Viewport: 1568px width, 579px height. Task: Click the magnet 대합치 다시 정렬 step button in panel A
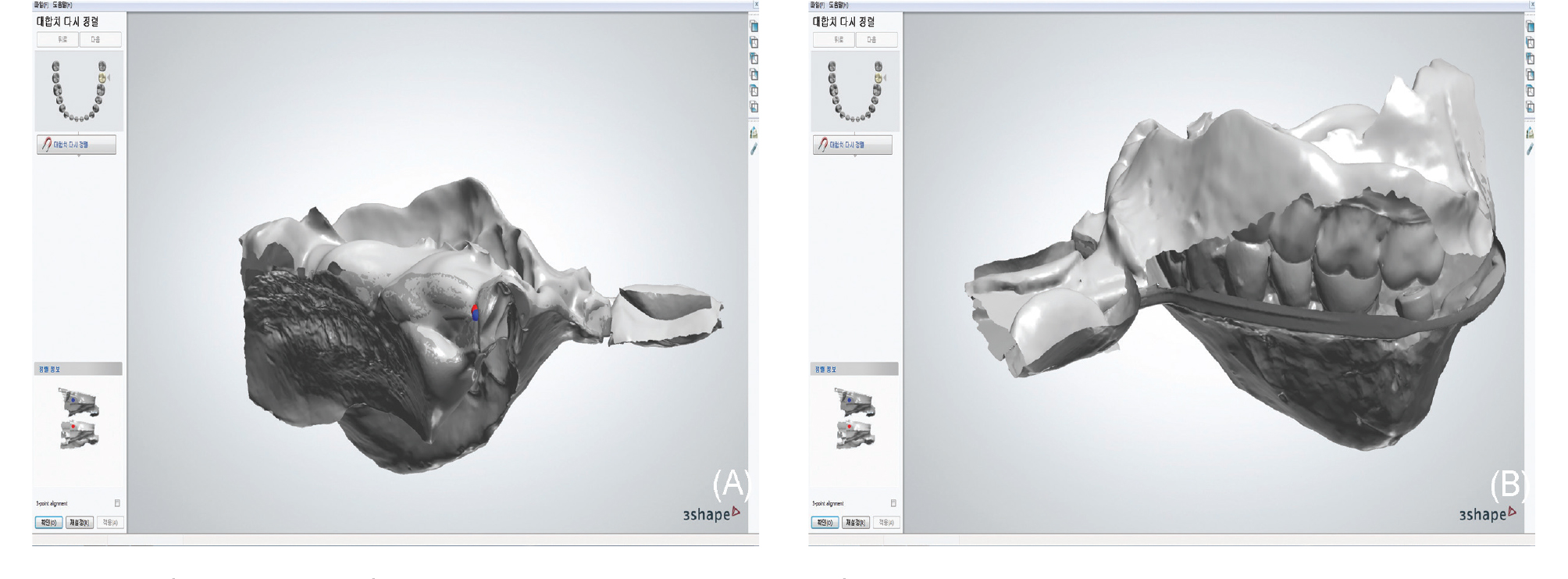[x=77, y=145]
